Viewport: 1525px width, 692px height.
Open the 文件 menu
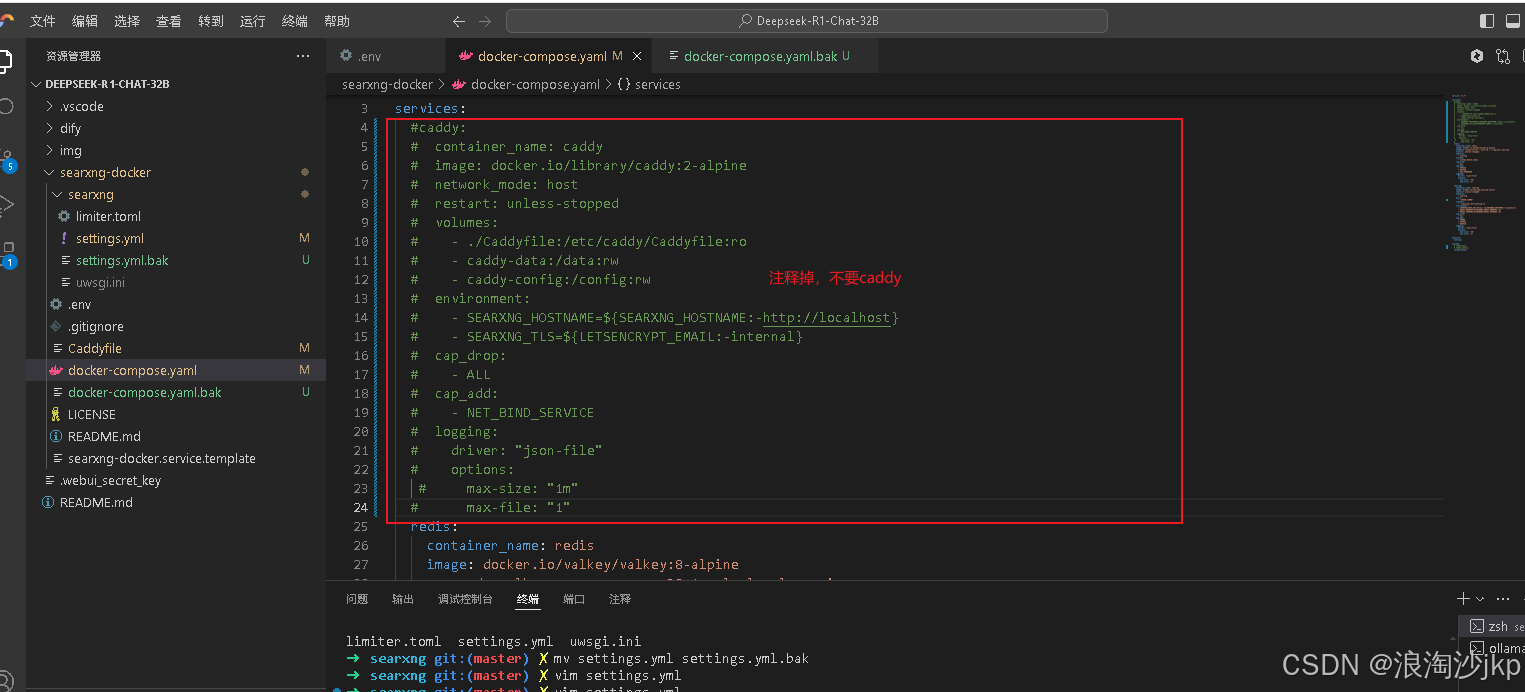pyautogui.click(x=43, y=21)
